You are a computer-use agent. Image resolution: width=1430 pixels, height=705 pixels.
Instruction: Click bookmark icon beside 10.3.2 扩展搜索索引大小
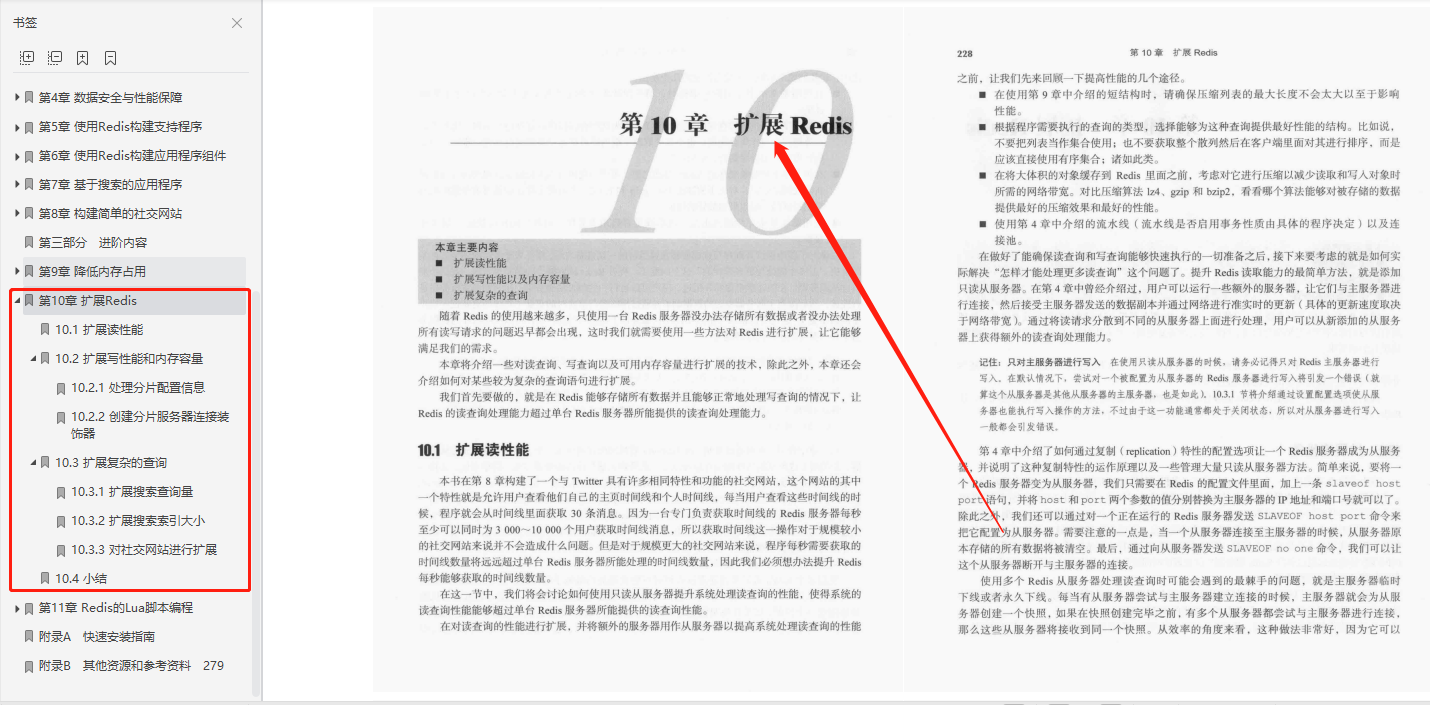coord(61,521)
